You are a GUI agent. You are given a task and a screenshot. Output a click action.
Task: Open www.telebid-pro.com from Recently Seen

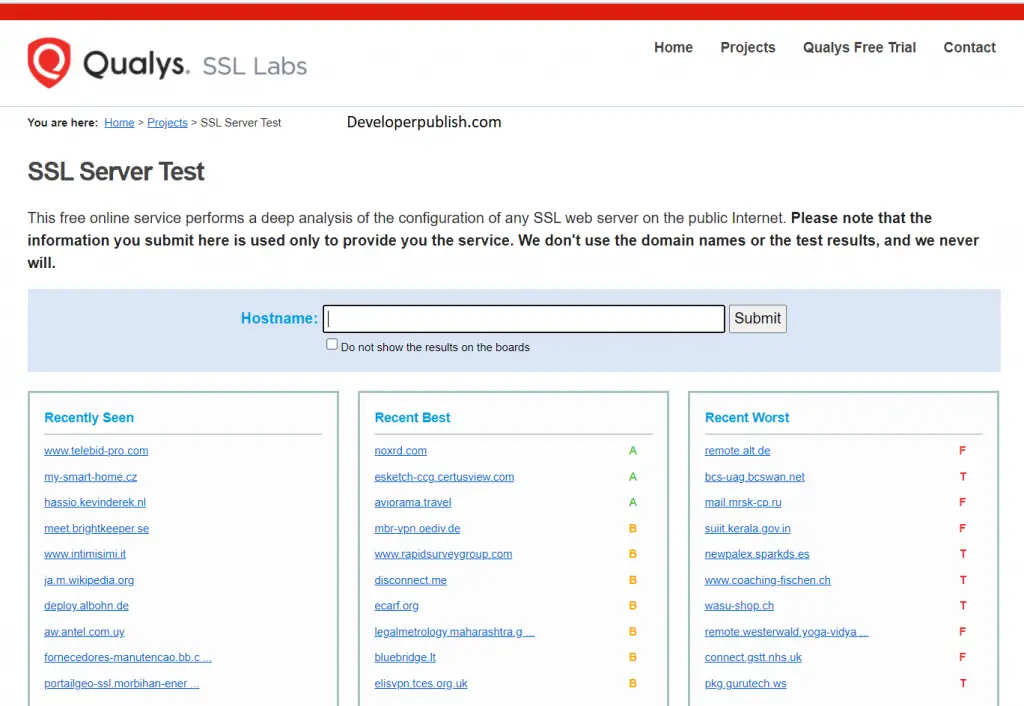tap(96, 451)
